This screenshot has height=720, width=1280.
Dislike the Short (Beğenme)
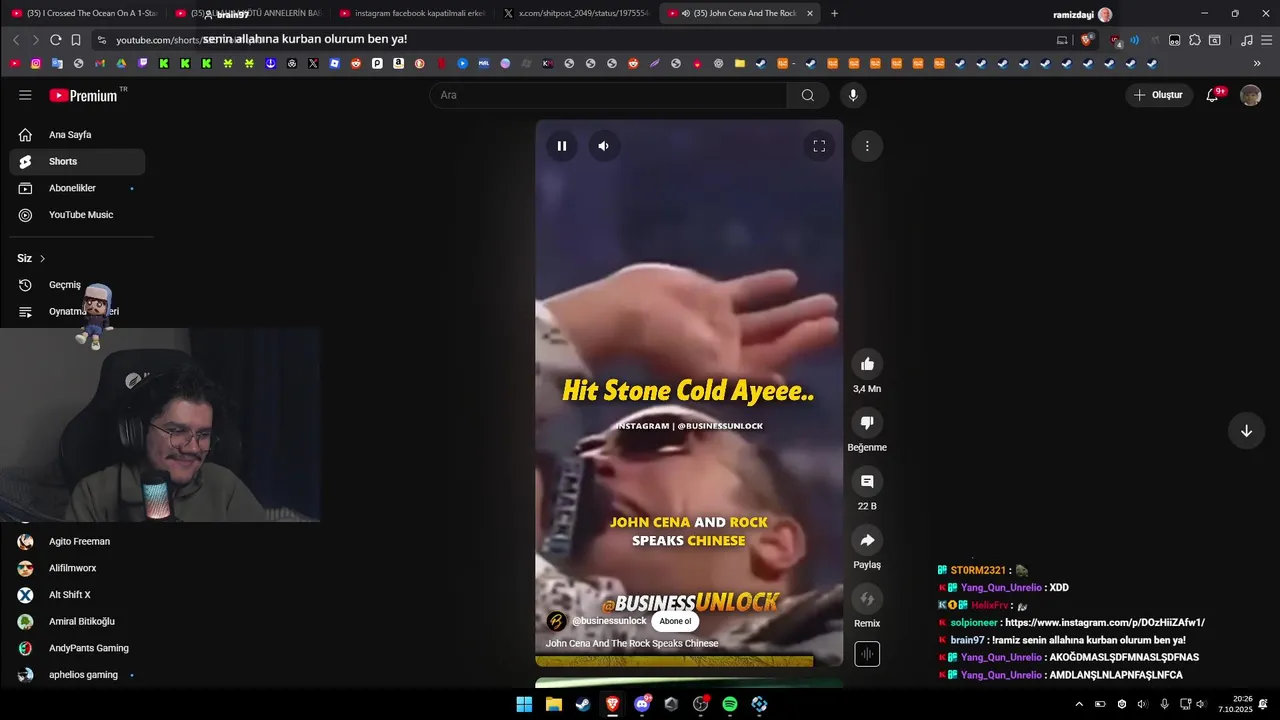867,423
